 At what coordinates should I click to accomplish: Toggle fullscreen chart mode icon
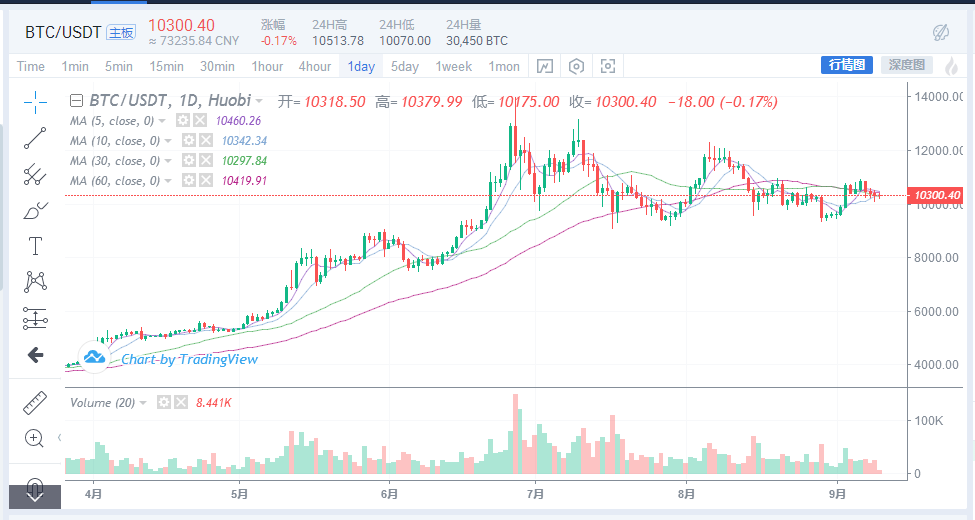click(608, 66)
